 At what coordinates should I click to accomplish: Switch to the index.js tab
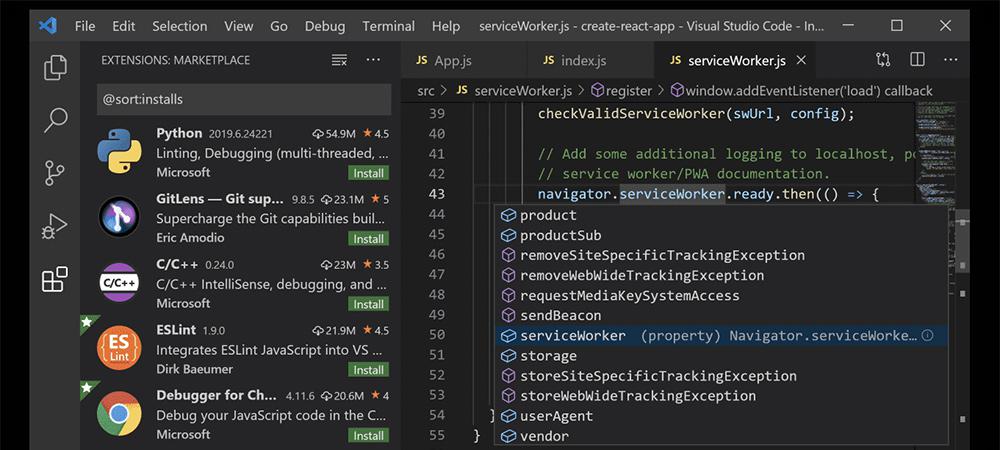click(591, 61)
